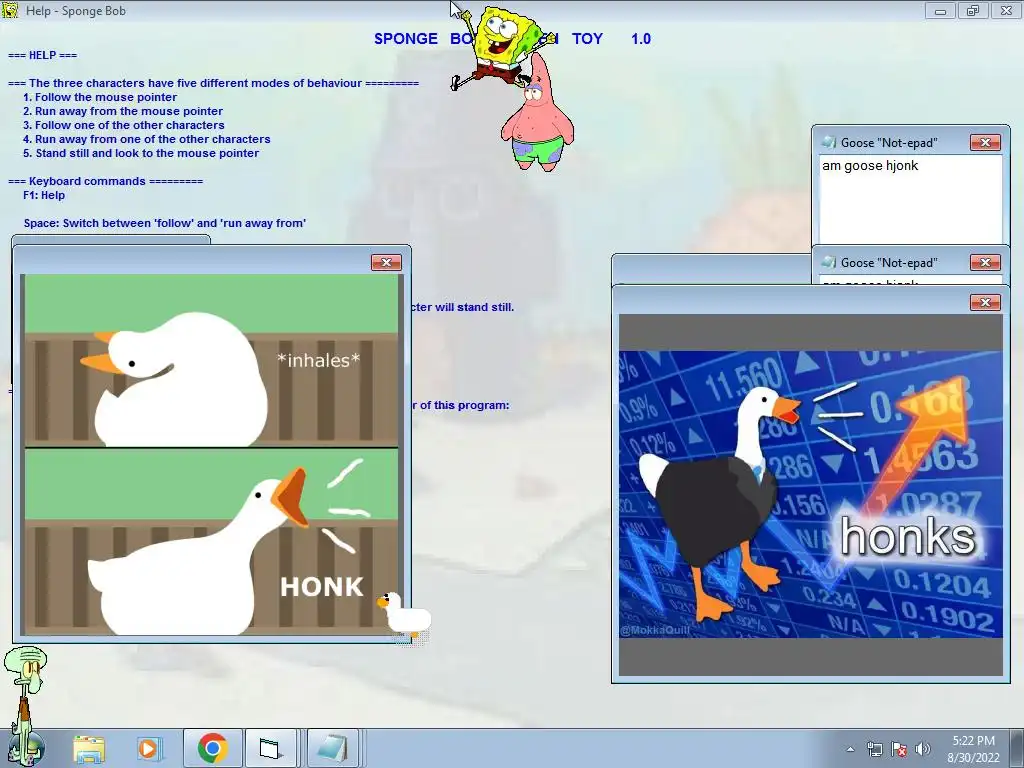Click "5. Stand still and look to the mouse pointer"

tap(141, 153)
